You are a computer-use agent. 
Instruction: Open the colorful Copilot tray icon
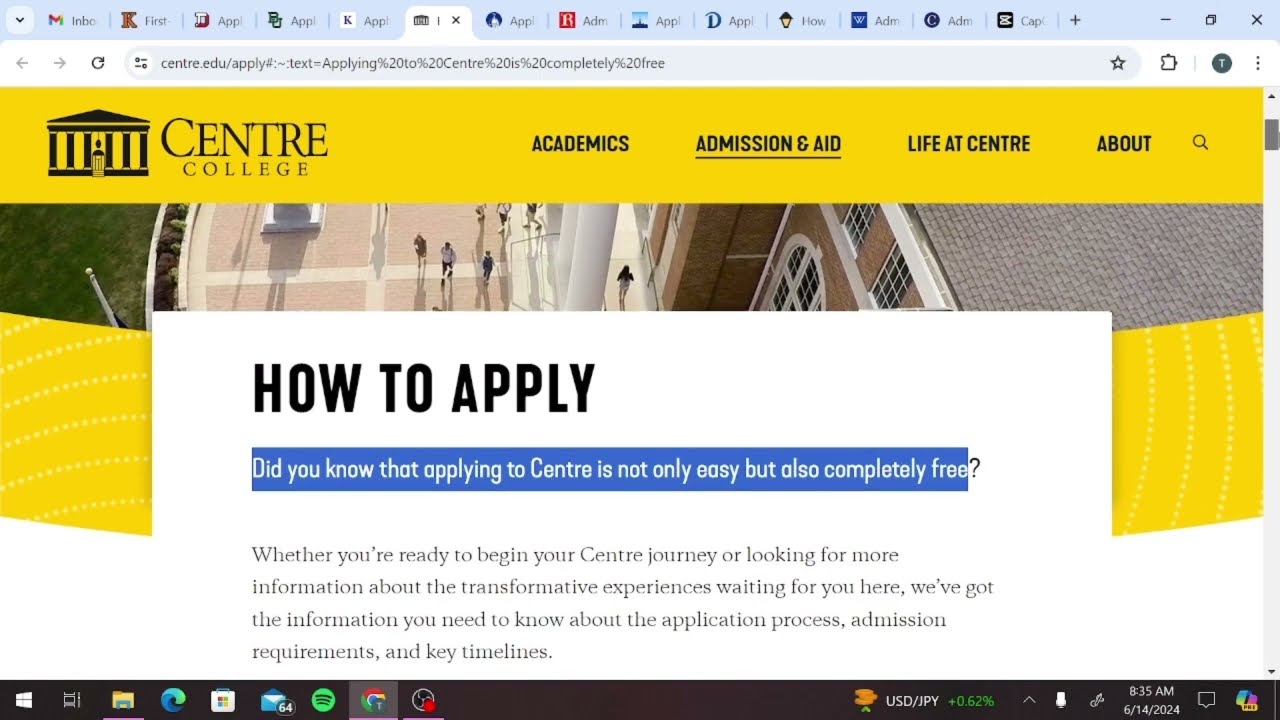(x=1246, y=700)
